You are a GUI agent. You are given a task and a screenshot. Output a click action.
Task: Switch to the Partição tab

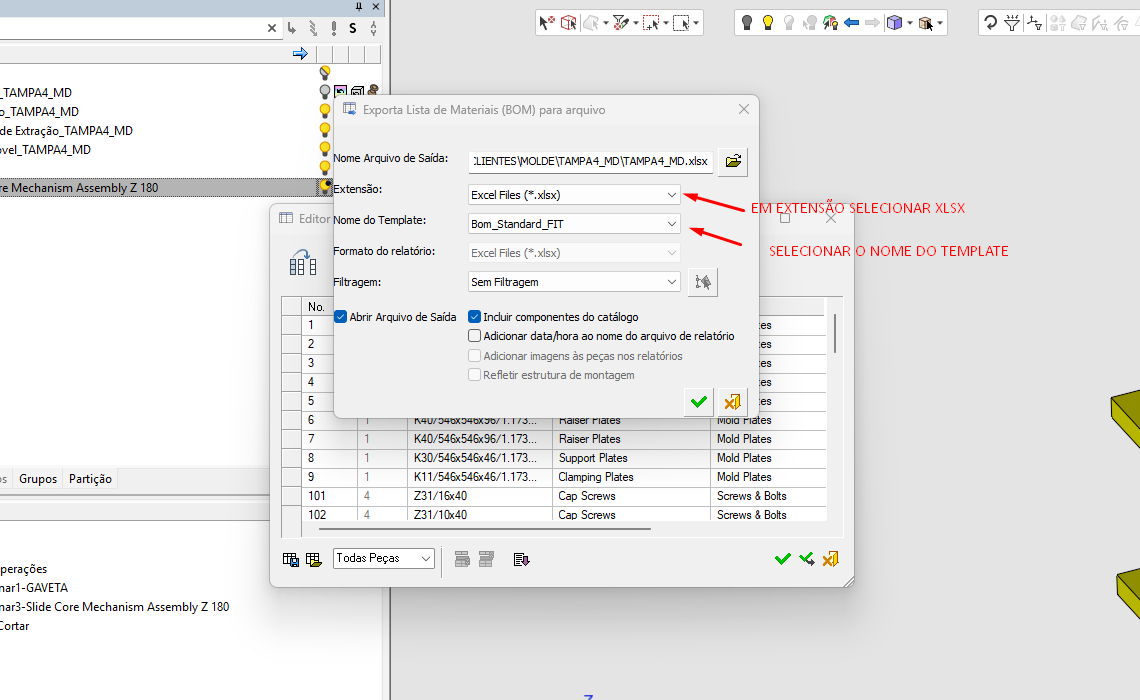coord(90,479)
